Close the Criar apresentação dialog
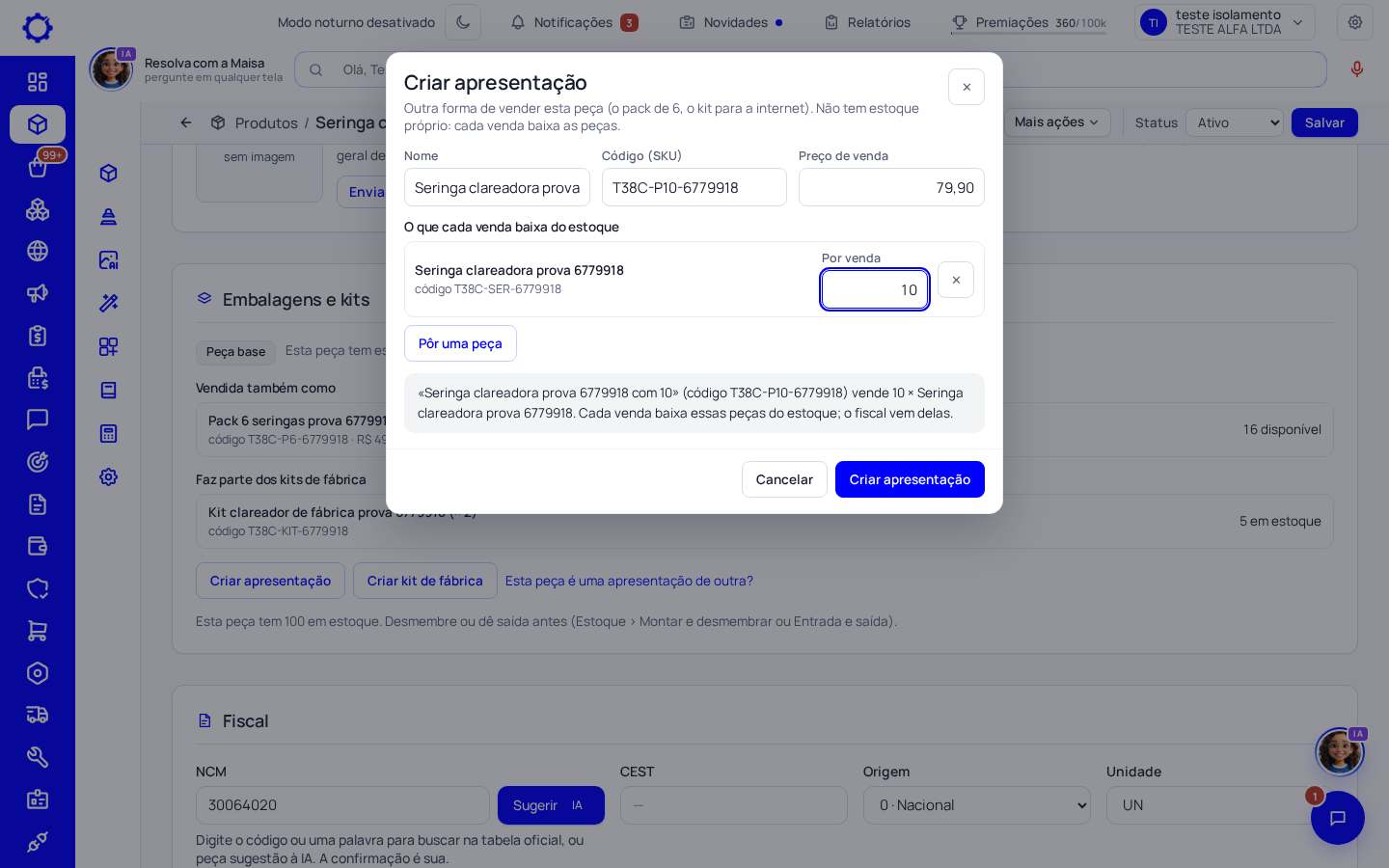The height and width of the screenshot is (868, 1389). click(967, 87)
